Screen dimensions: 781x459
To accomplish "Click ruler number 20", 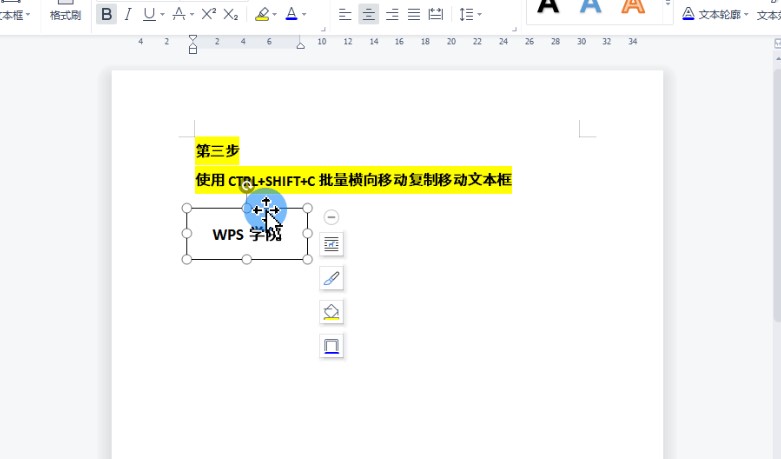I will (x=451, y=42).
